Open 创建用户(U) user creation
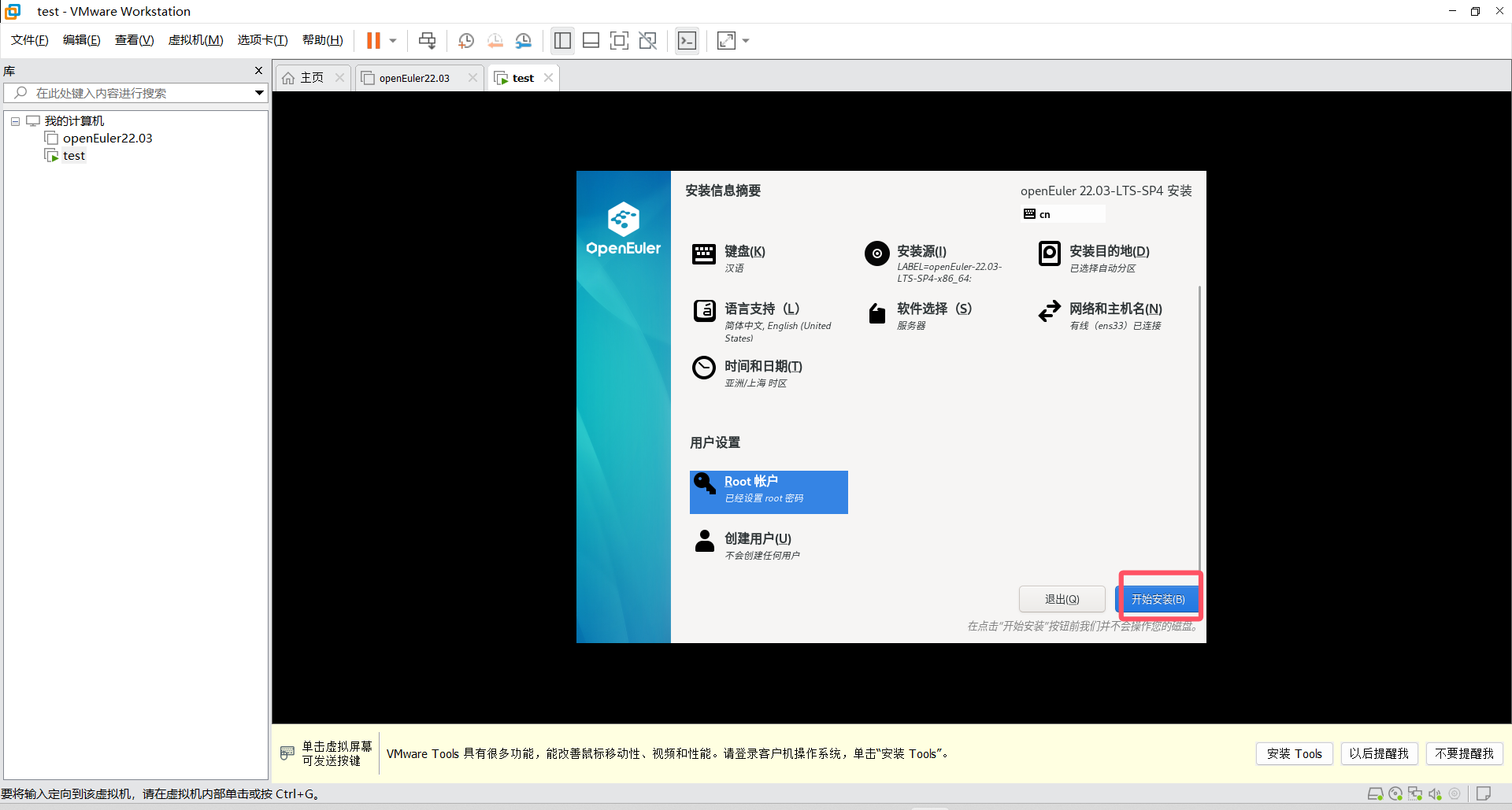 pos(747,546)
